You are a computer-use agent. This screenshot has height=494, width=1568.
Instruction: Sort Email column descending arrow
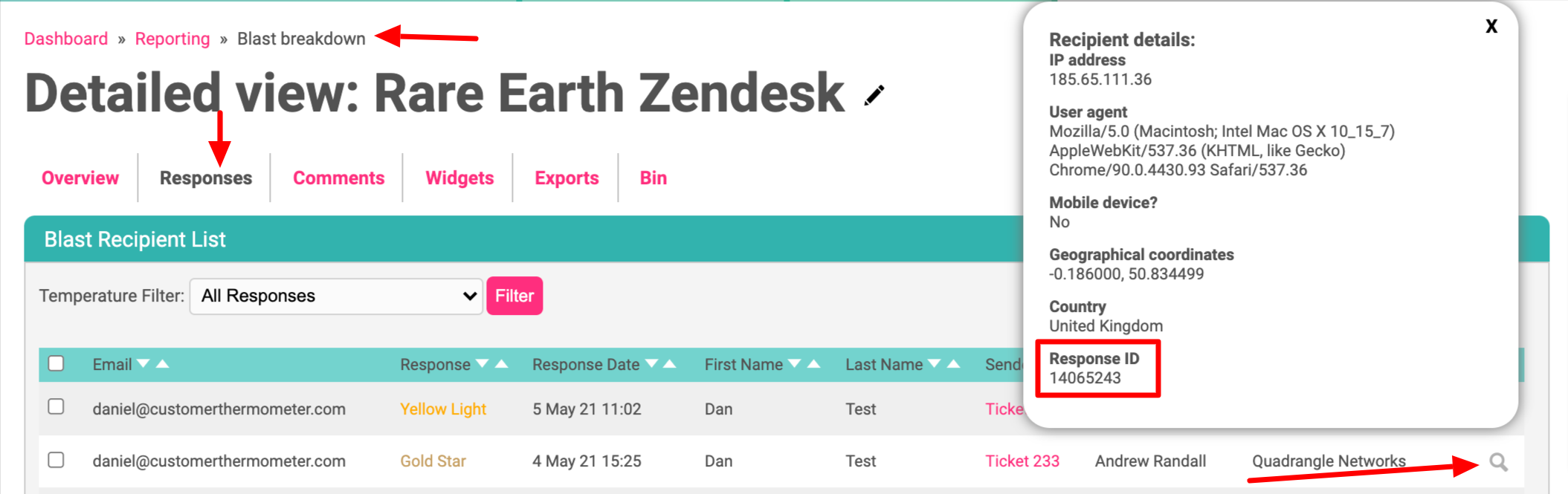click(143, 364)
